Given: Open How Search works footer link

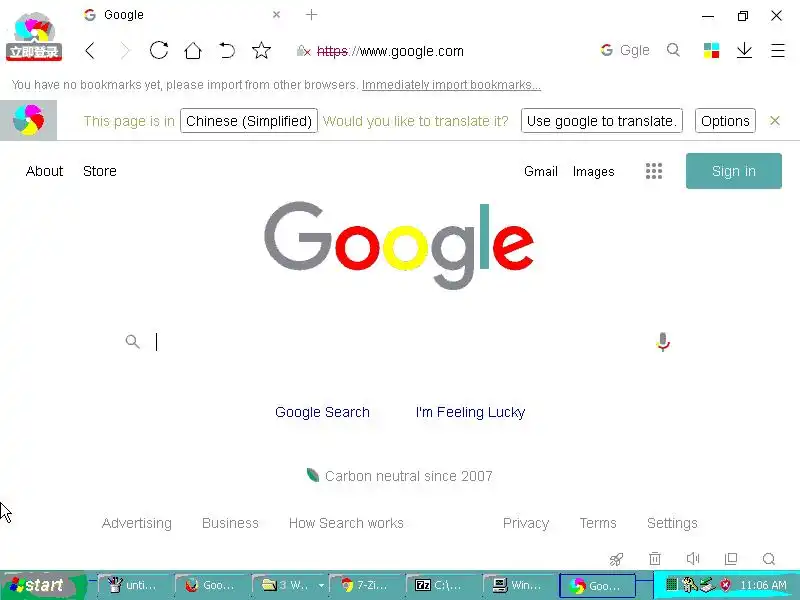Looking at the screenshot, I should click(346, 523).
